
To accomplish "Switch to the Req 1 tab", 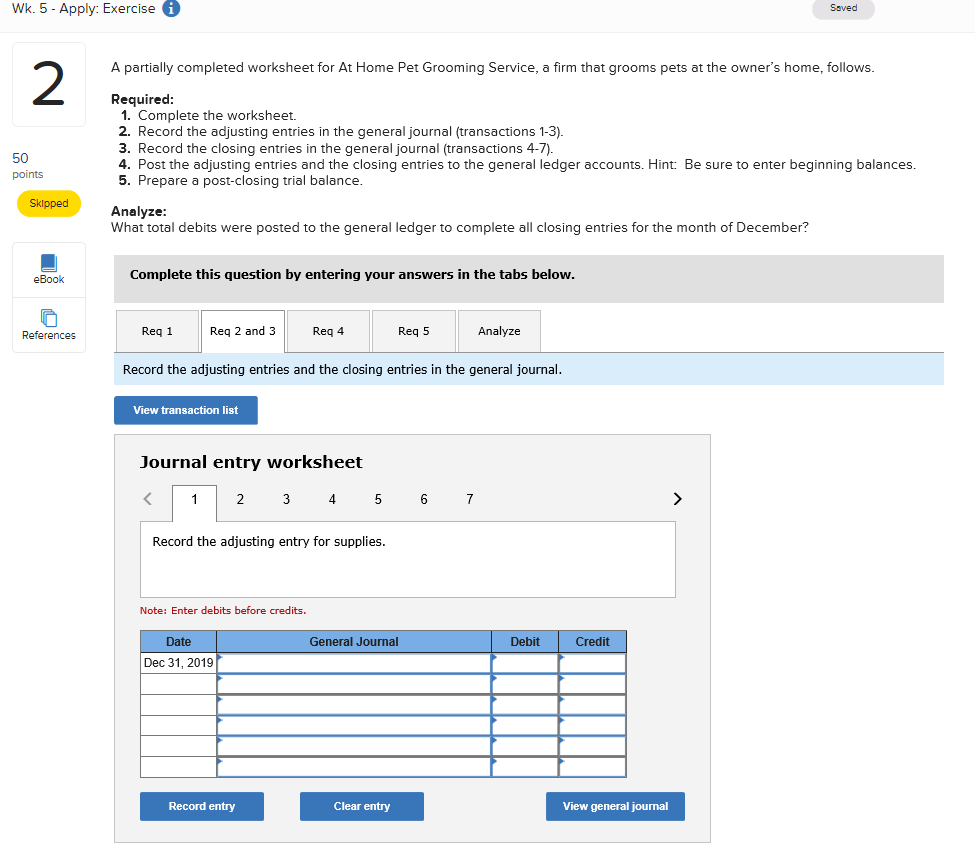I will [157, 331].
